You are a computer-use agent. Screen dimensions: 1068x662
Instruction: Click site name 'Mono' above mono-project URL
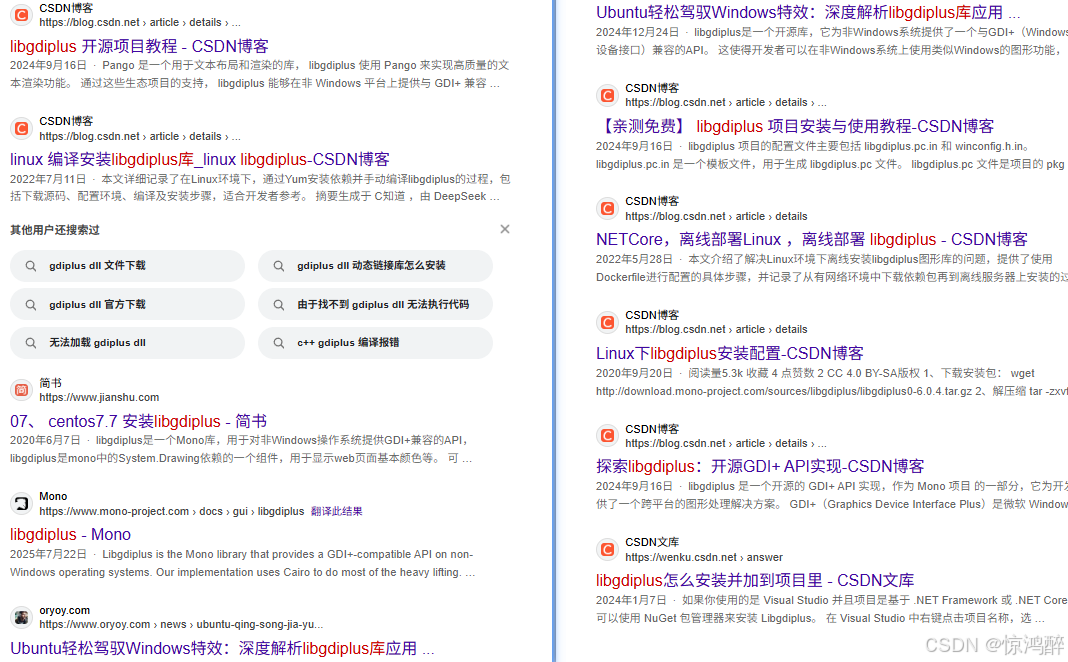click(53, 496)
